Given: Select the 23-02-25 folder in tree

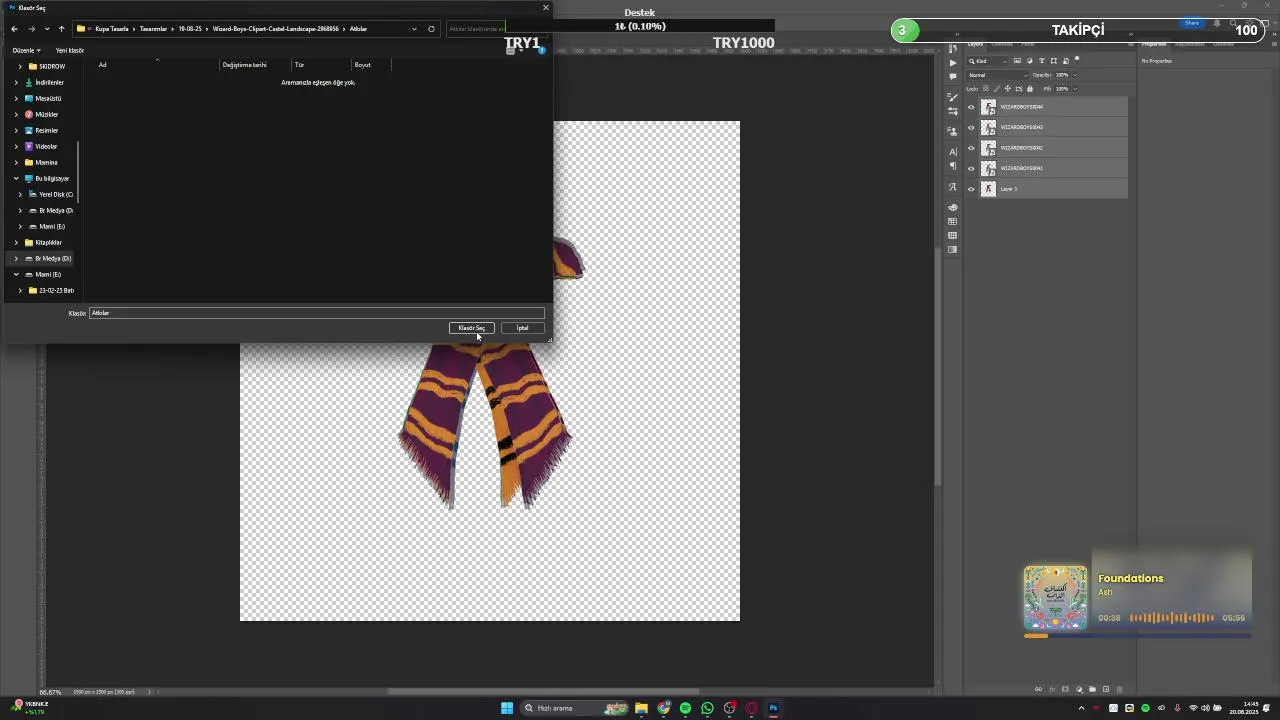Looking at the screenshot, I should (x=56, y=290).
